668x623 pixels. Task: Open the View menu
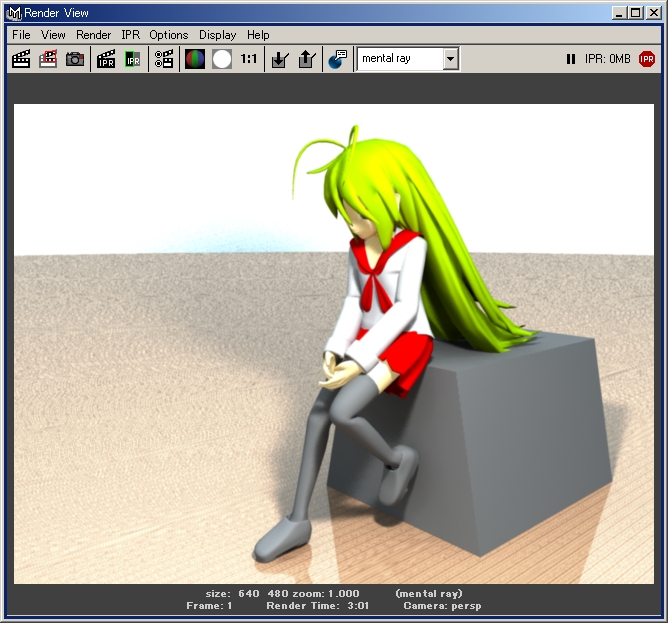53,35
